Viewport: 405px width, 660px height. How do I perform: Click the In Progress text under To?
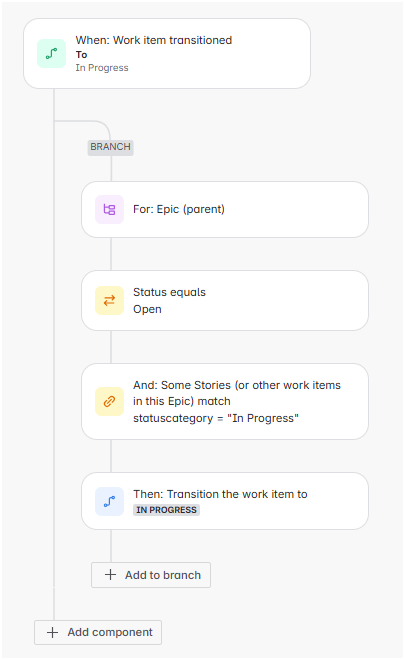click(x=102, y=68)
